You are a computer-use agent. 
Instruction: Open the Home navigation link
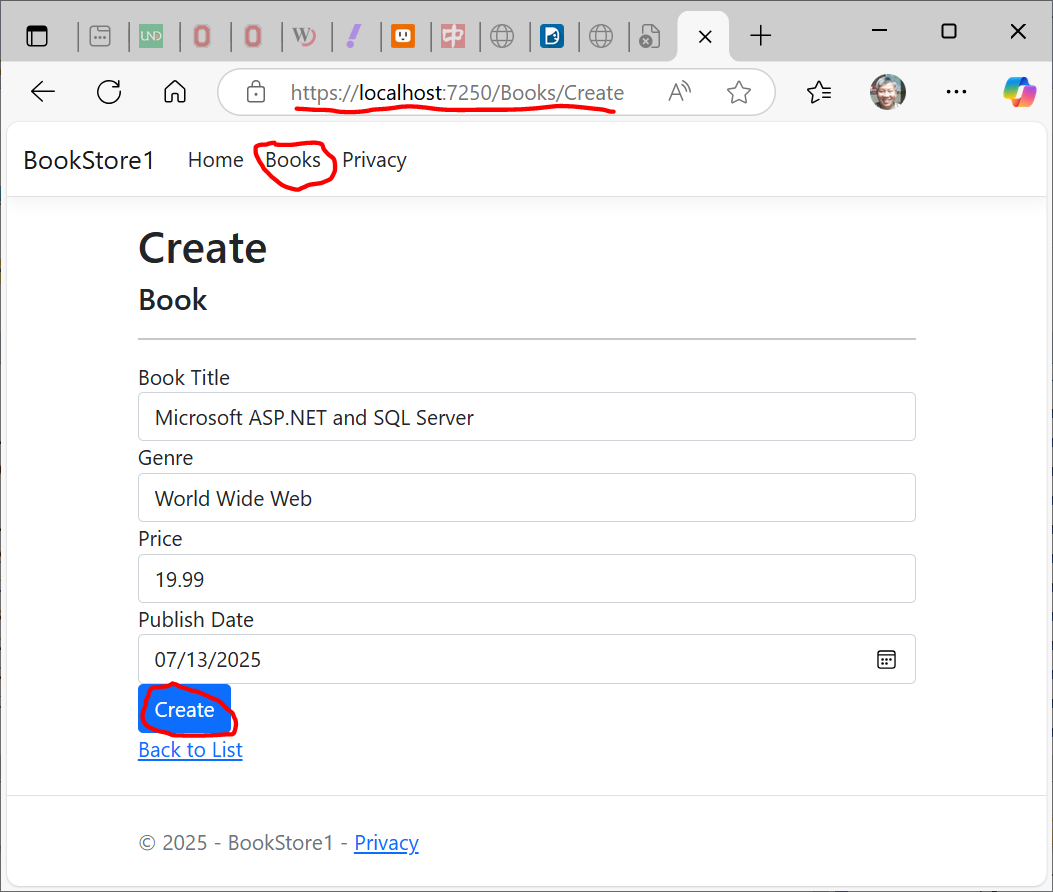pyautogui.click(x=216, y=160)
